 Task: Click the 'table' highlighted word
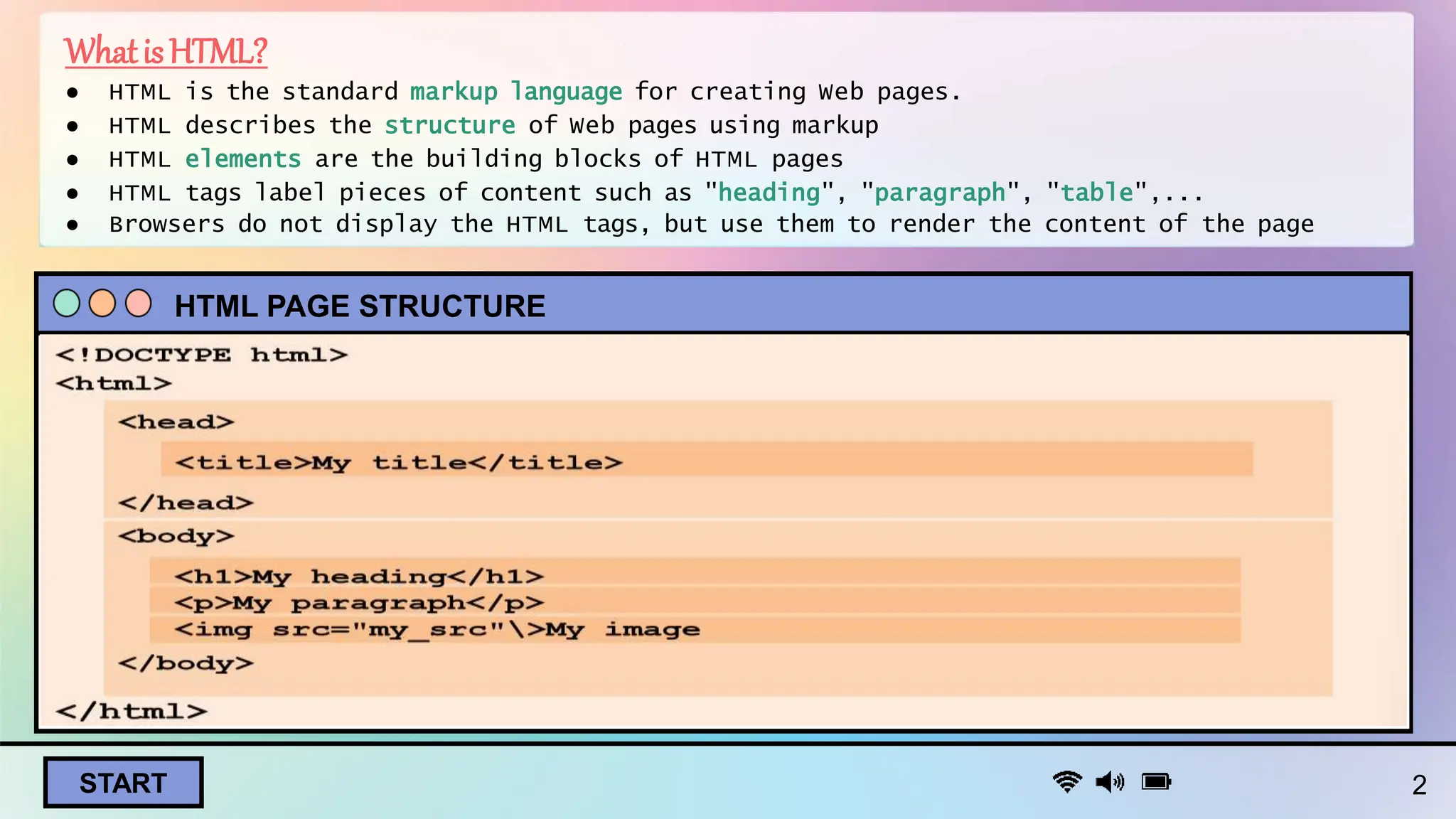1097,192
